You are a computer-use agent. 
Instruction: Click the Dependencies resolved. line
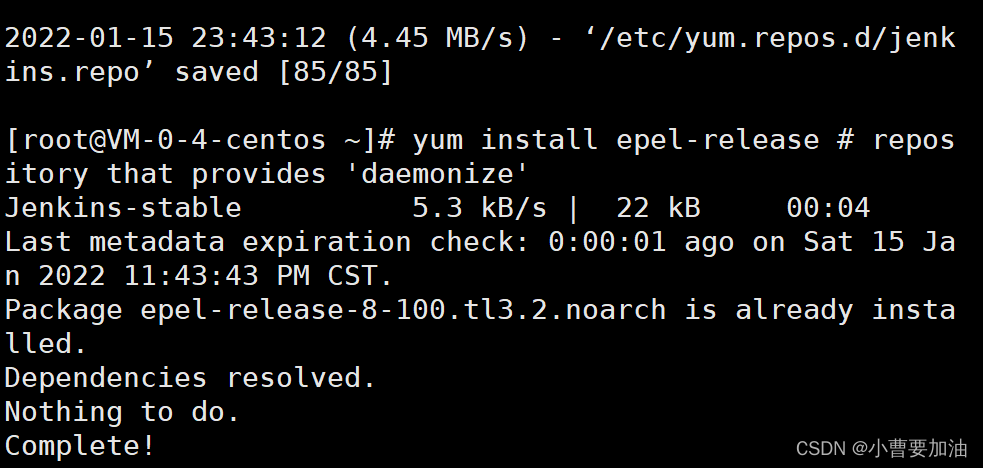point(190,378)
